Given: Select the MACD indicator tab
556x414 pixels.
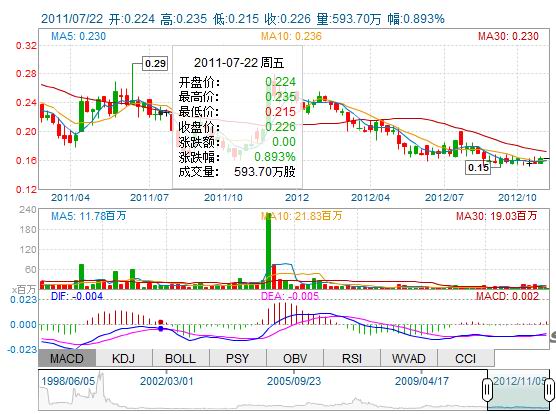Looking at the screenshot, I should (67, 358).
